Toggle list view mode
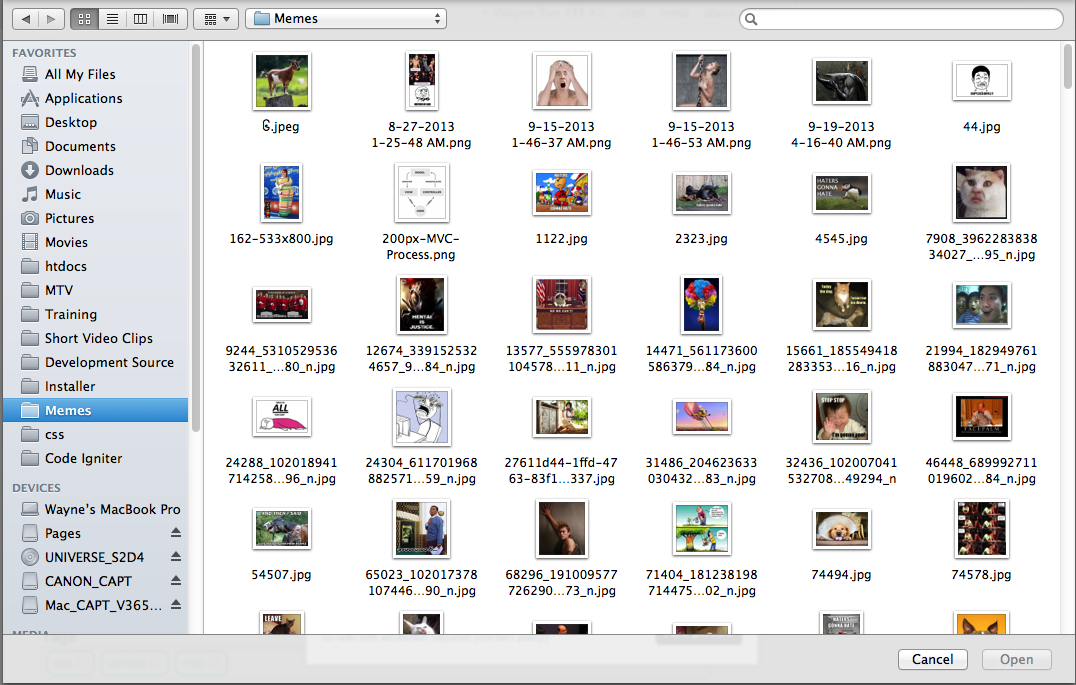Screen dimensions: 1076x685 click(x=111, y=18)
